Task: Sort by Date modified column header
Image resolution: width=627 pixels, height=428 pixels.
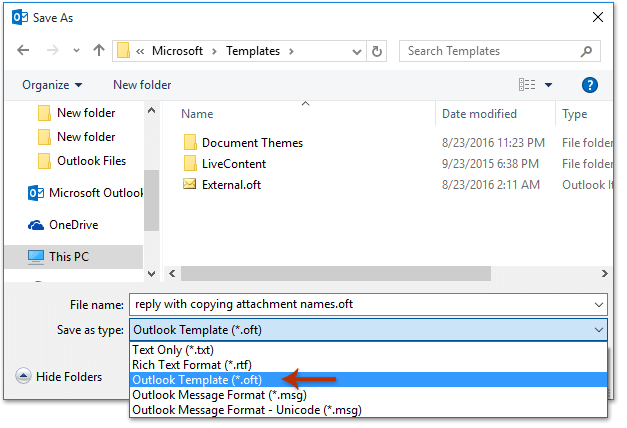Action: click(x=479, y=114)
